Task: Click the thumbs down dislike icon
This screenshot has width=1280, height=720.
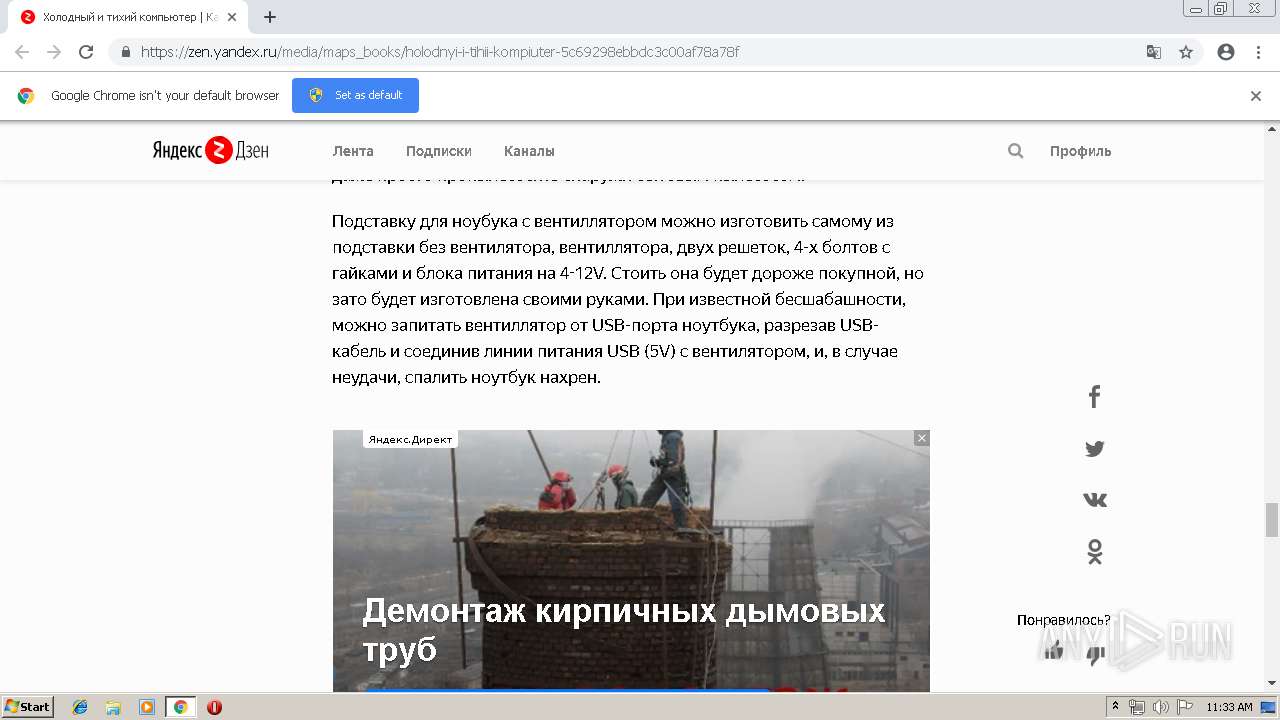Action: (x=1096, y=655)
